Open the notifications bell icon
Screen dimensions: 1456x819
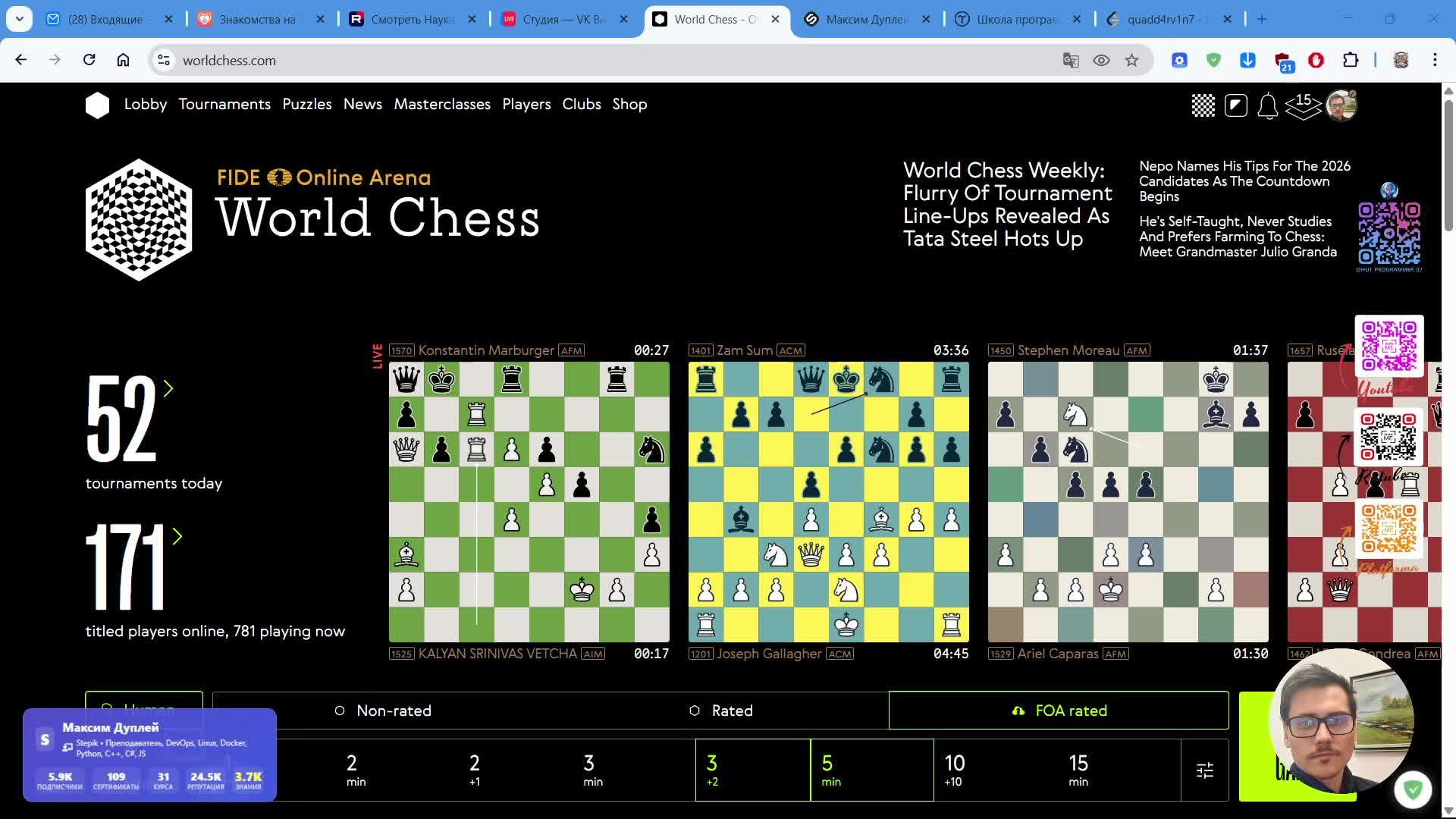(1267, 105)
